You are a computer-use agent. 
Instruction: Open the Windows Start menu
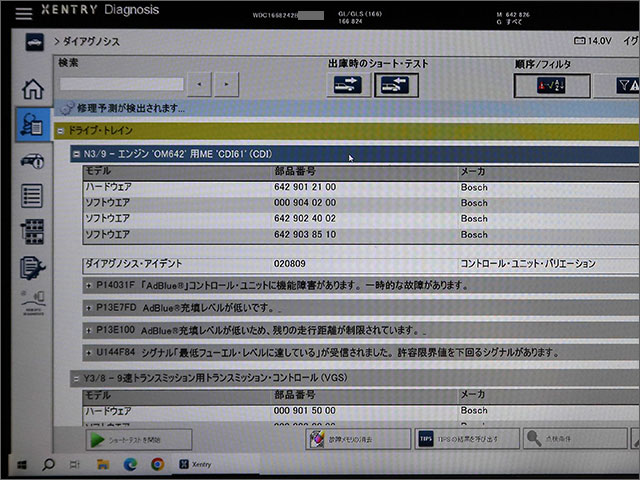(21, 465)
